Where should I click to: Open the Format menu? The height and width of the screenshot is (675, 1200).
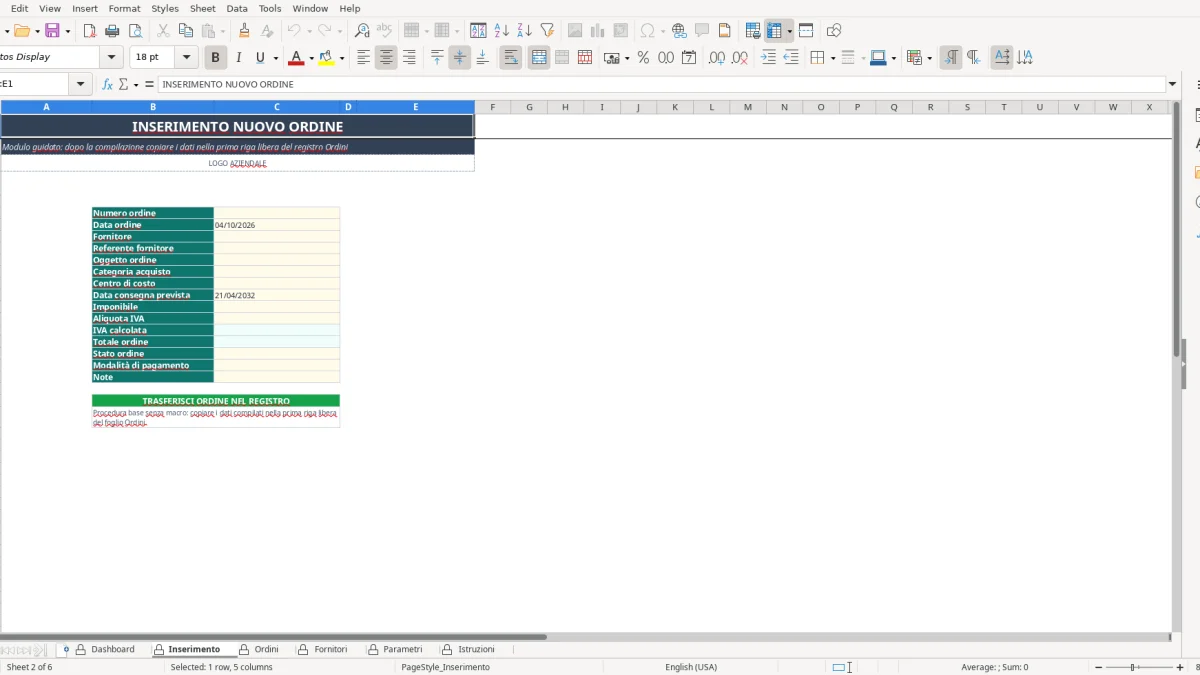[x=124, y=8]
